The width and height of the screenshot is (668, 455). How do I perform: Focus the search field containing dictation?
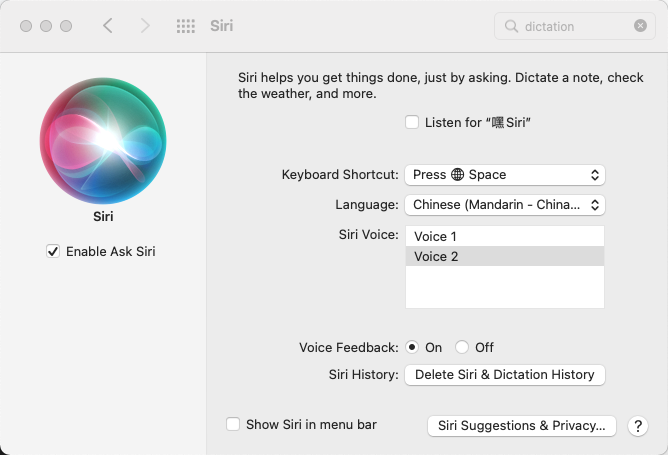(574, 26)
